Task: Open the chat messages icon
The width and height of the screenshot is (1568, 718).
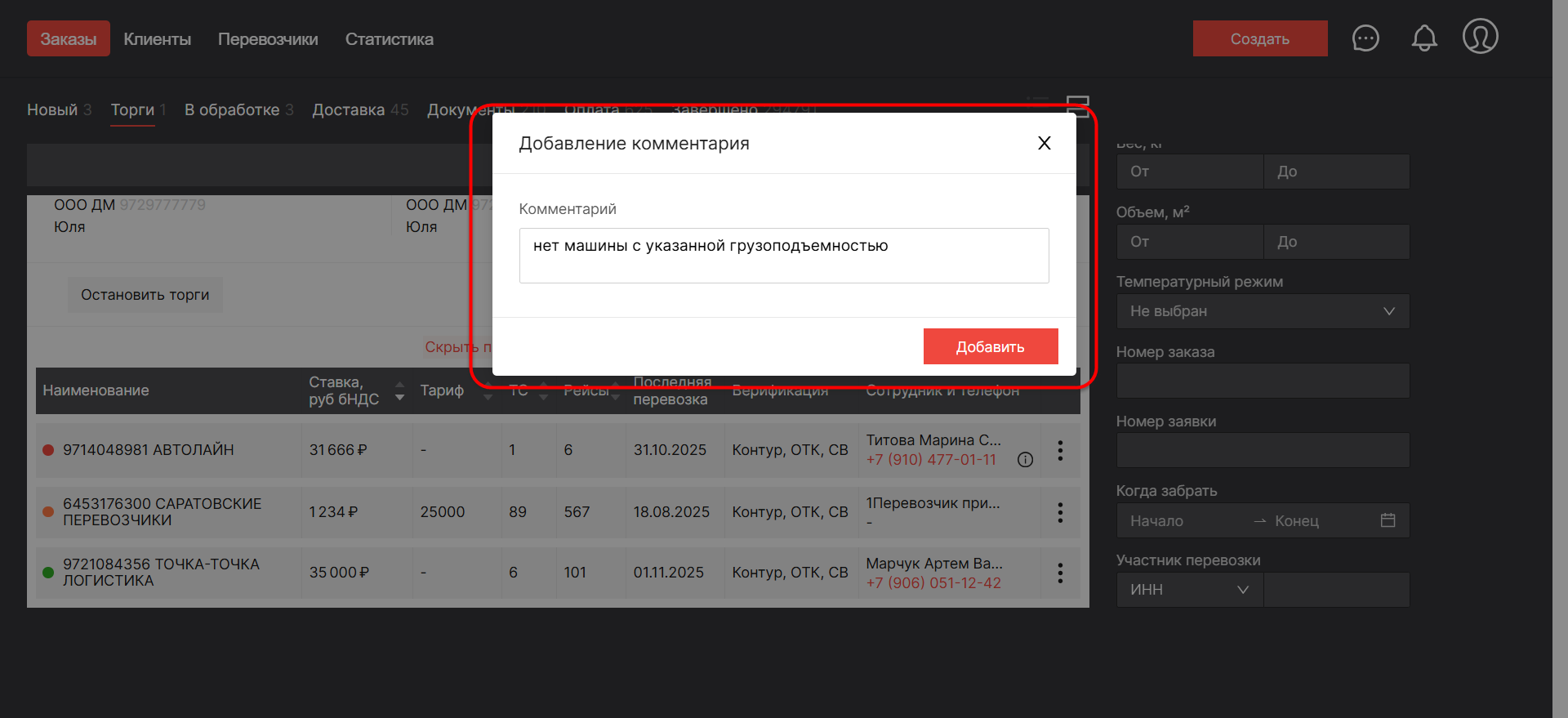Action: click(1365, 38)
